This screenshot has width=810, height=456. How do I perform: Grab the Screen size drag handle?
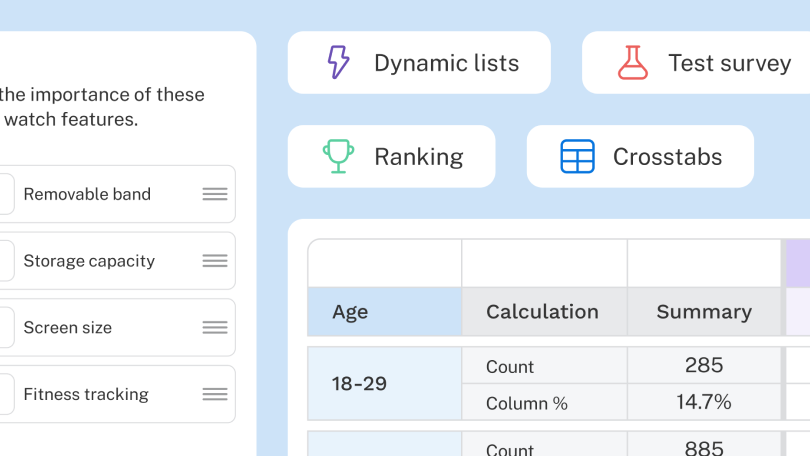tap(215, 327)
